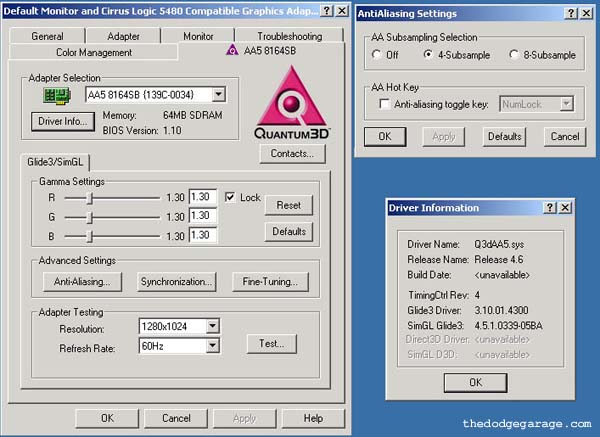Click Help in the main properties window
The image size is (600, 437).
coord(313,418)
